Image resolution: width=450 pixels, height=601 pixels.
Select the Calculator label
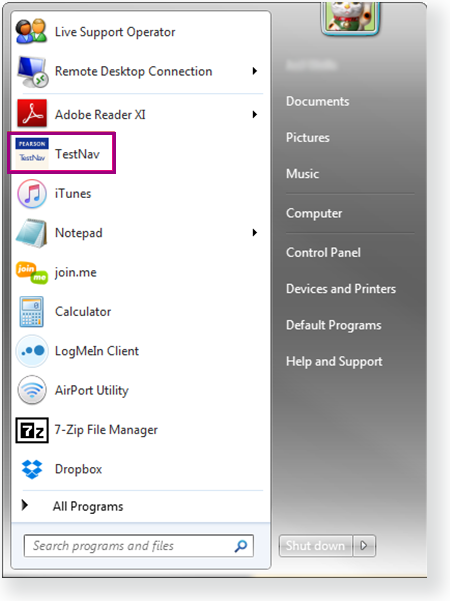click(x=83, y=312)
